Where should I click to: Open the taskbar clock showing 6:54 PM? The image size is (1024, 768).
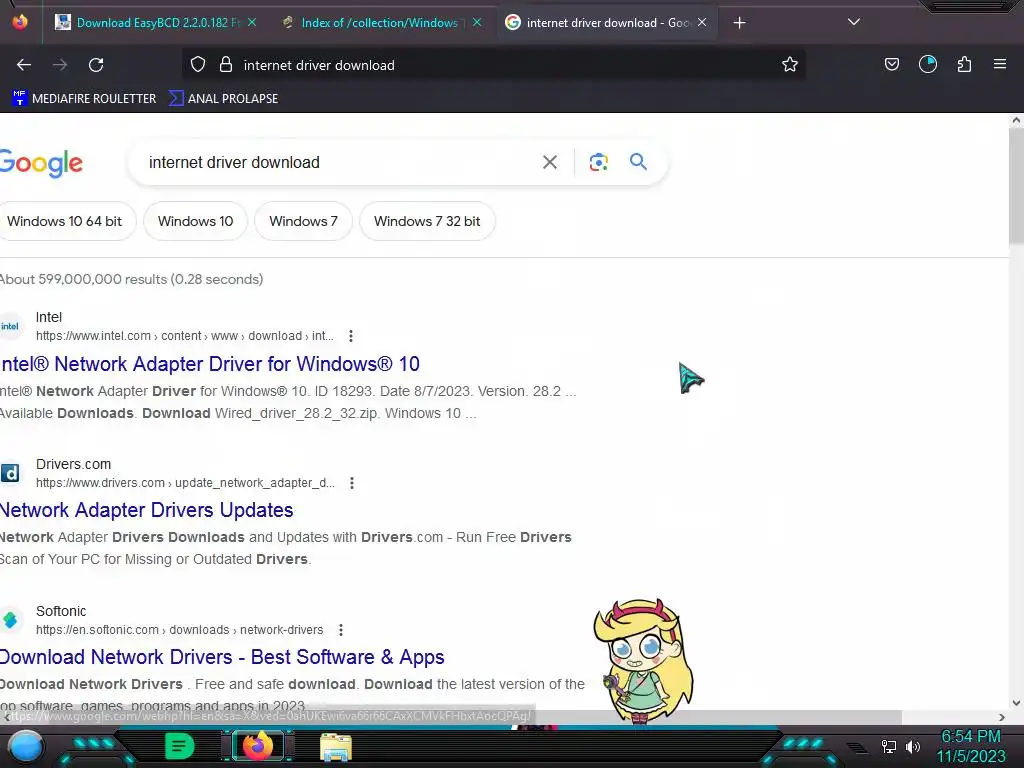coord(971,746)
